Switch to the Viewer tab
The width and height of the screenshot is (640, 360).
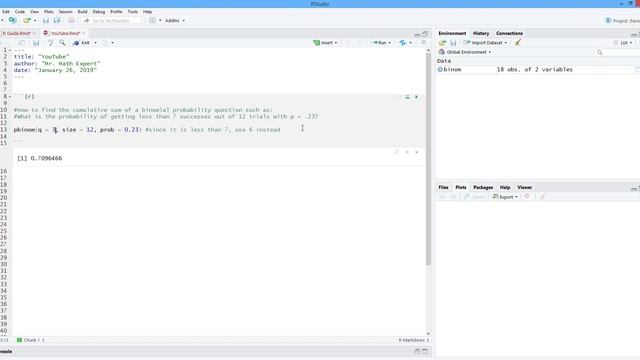click(x=524, y=187)
